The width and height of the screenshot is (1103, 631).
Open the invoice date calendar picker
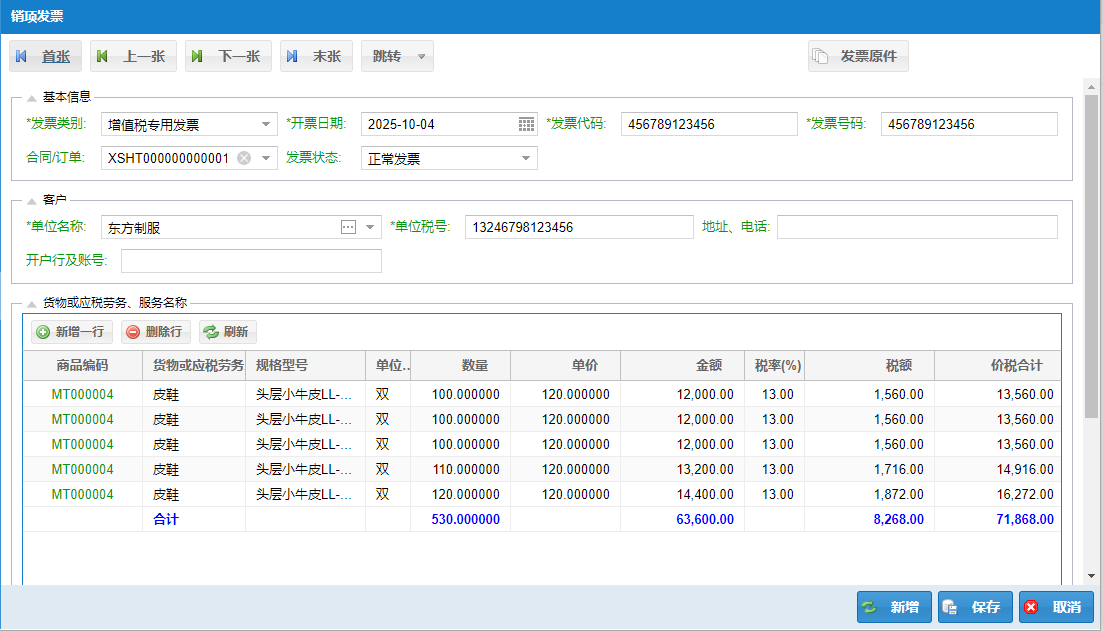527,124
